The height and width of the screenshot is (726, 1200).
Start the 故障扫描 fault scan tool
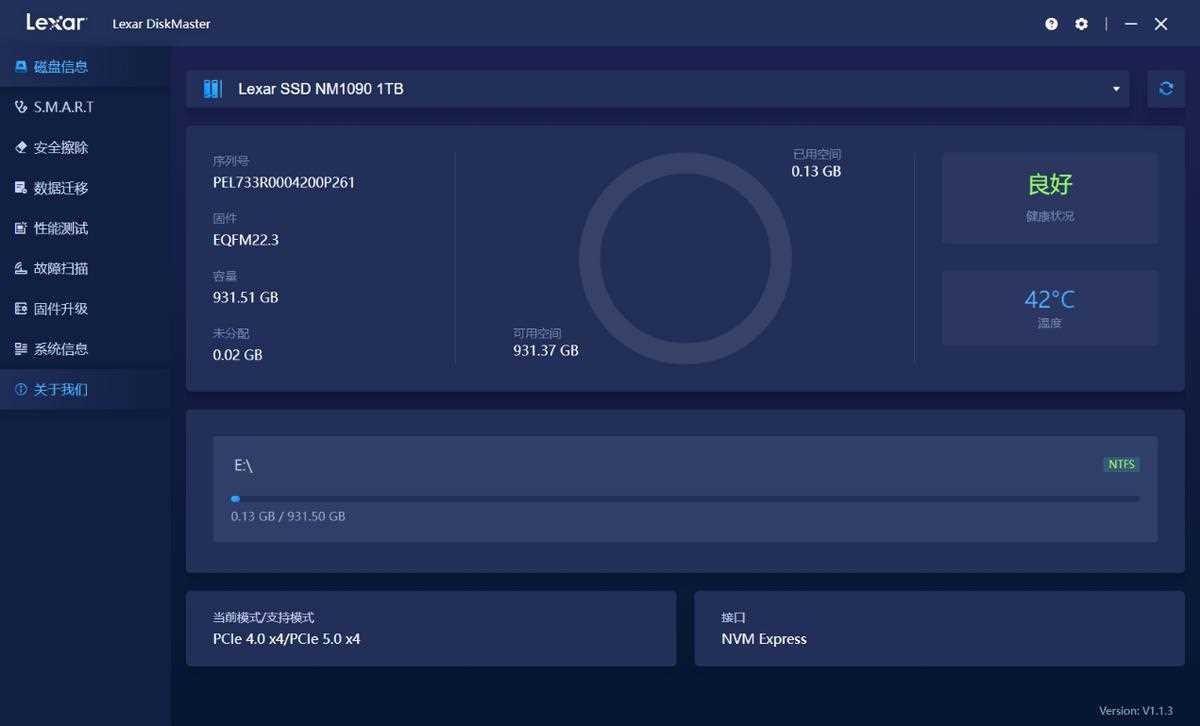pos(62,268)
